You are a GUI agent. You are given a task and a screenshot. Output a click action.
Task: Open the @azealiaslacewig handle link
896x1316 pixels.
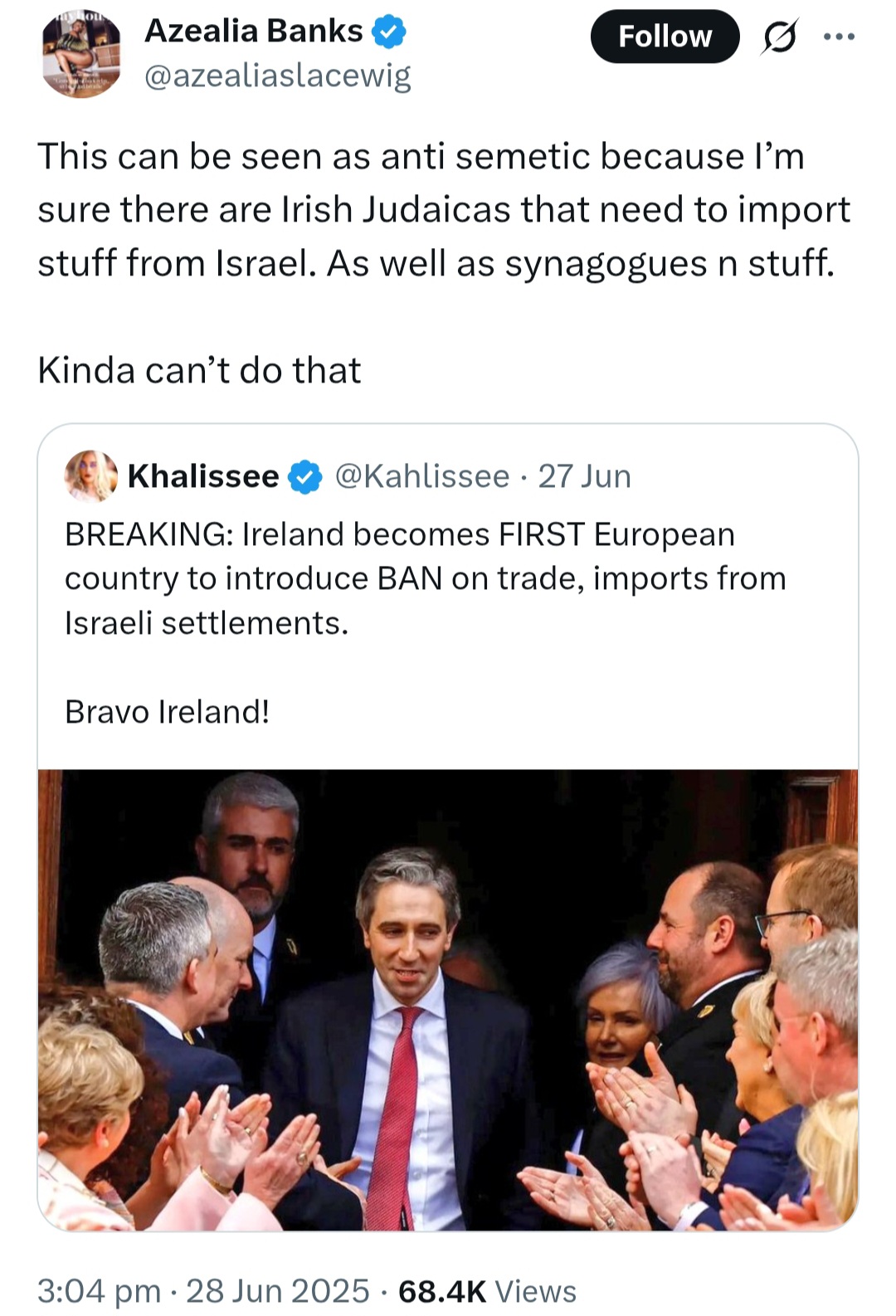[x=277, y=76]
